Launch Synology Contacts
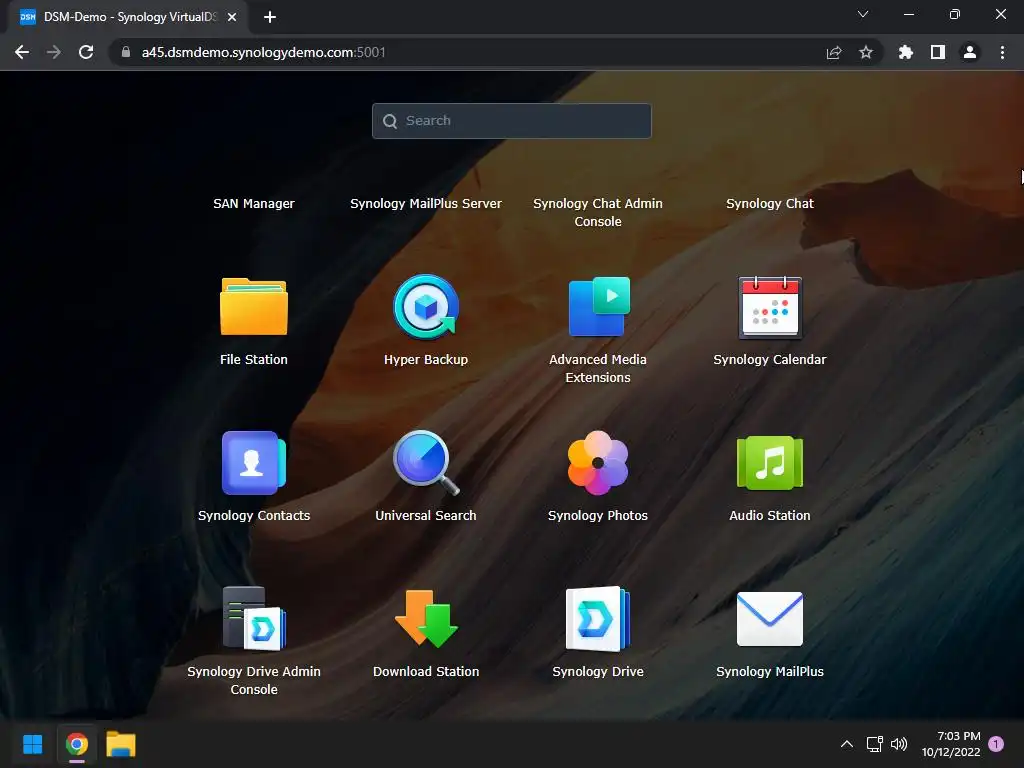This screenshot has width=1024, height=768. [253, 463]
